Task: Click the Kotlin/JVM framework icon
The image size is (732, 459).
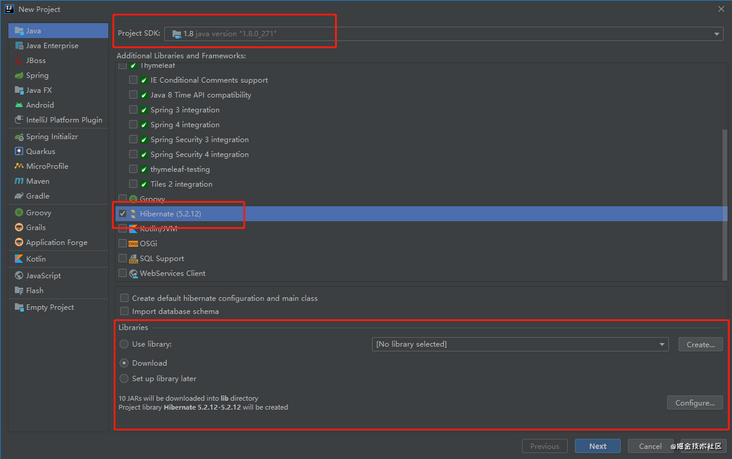Action: tap(134, 229)
